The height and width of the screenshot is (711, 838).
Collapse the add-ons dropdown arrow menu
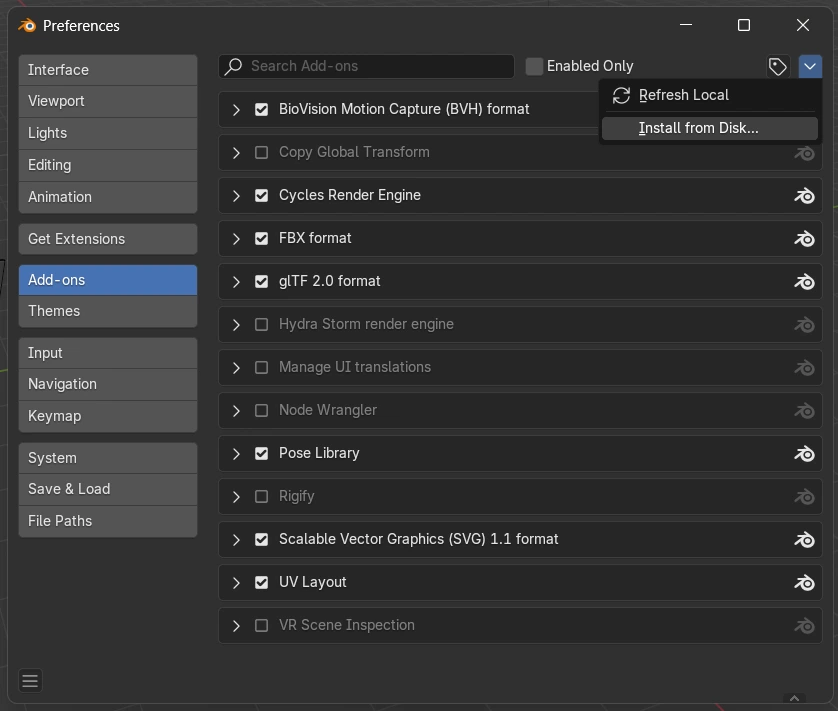(x=810, y=66)
